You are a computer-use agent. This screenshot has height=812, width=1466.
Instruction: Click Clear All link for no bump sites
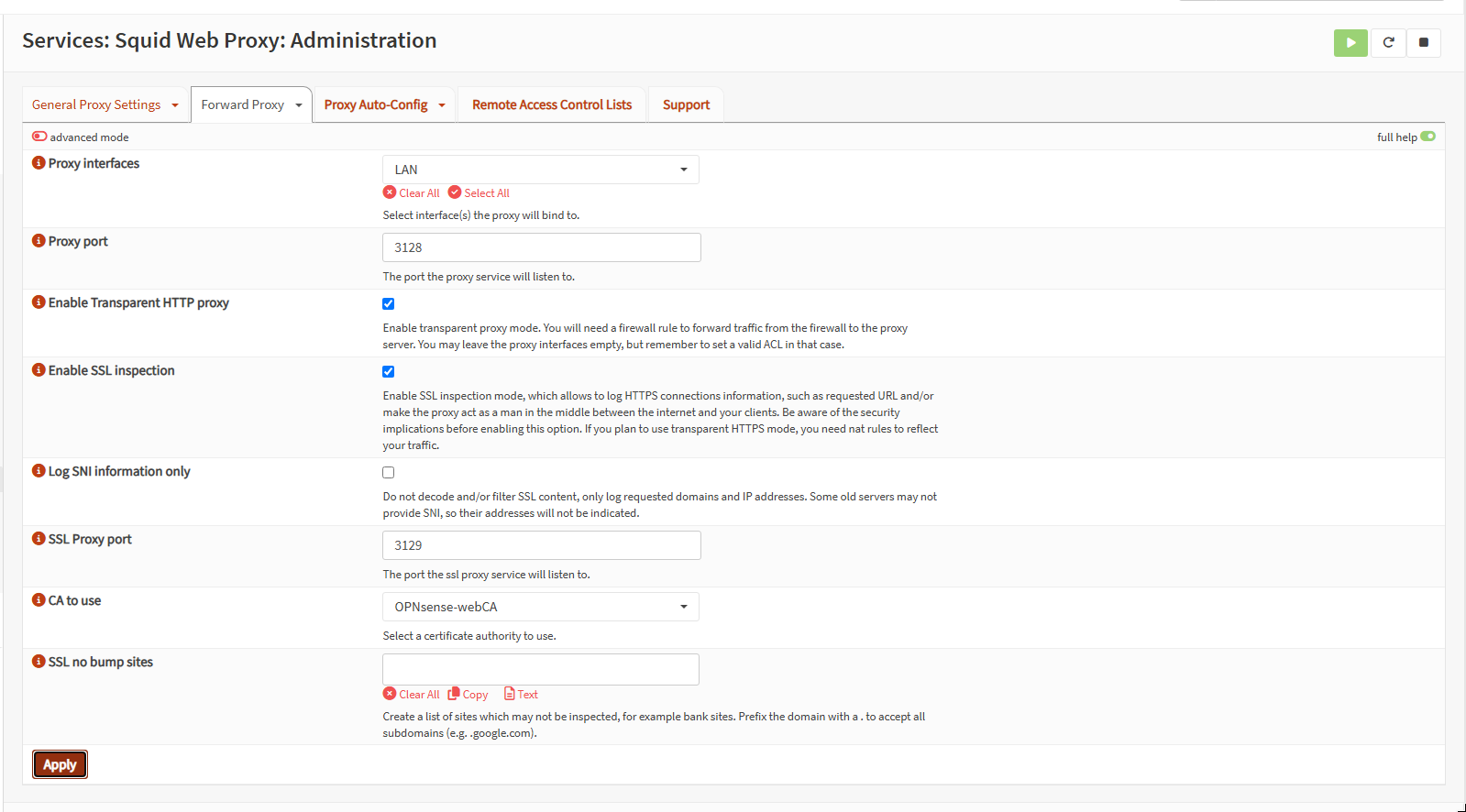coord(419,695)
